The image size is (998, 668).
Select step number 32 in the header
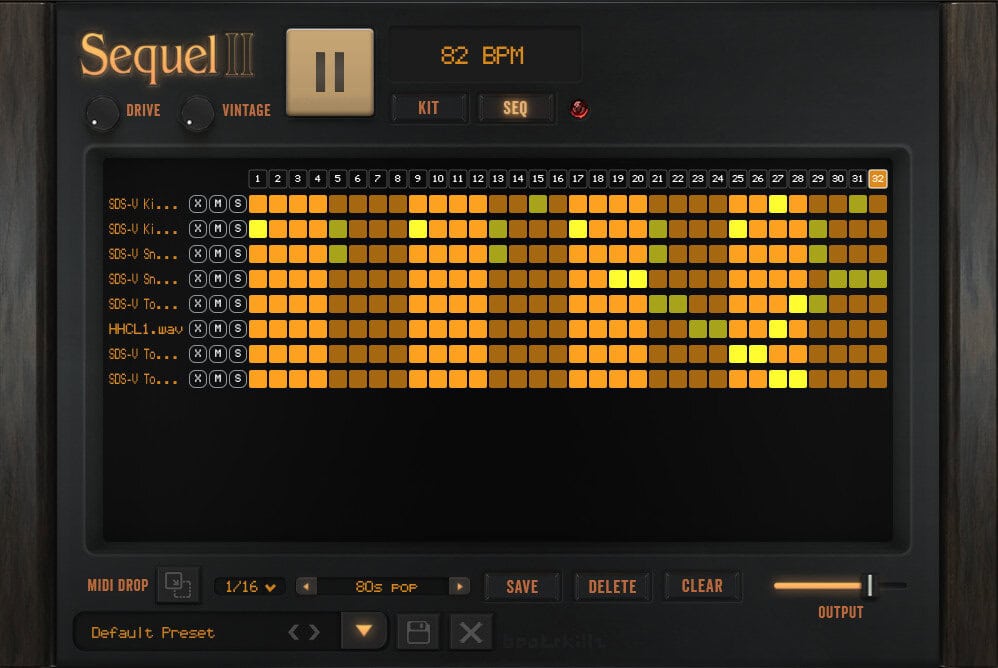(880, 178)
